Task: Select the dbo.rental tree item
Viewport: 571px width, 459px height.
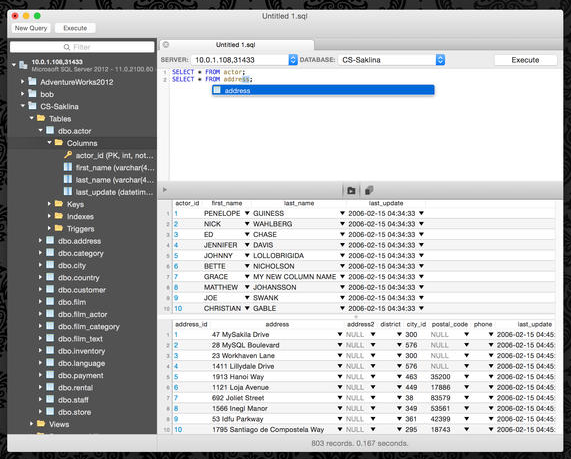Action: tap(75, 388)
